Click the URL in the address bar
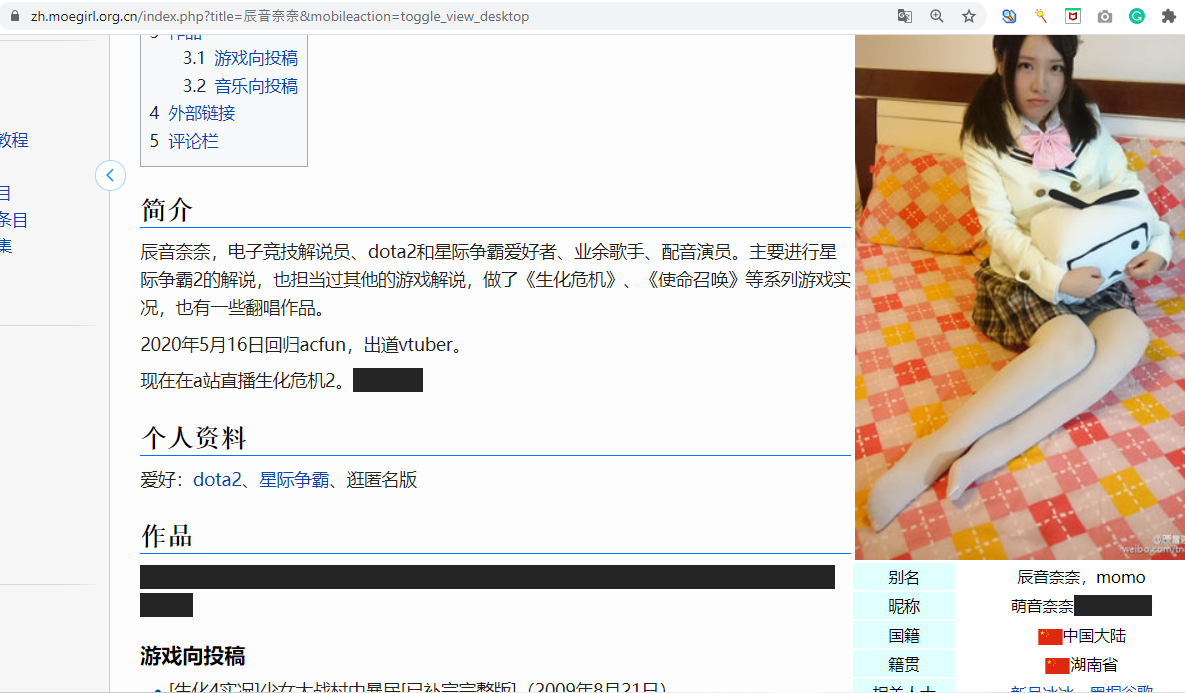This screenshot has width=1185, height=693. click(280, 16)
